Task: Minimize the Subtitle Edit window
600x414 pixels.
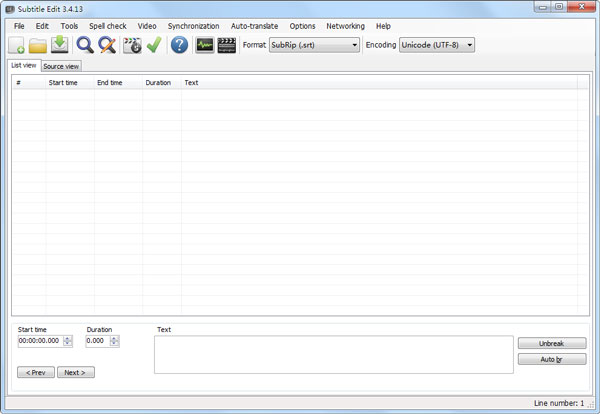Action: (543, 7)
